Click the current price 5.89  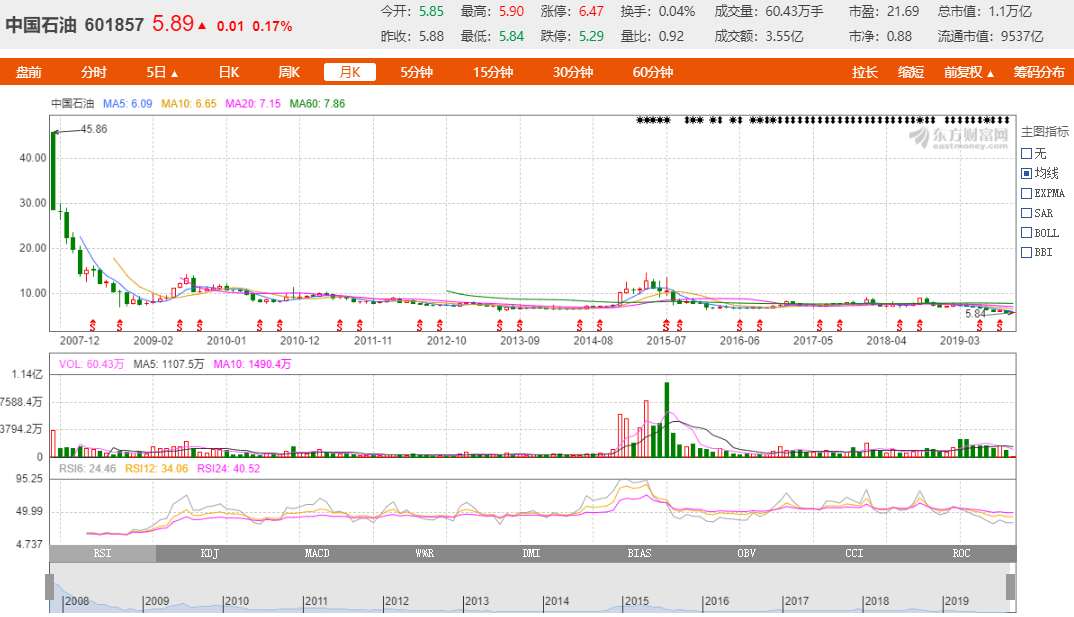[x=173, y=23]
